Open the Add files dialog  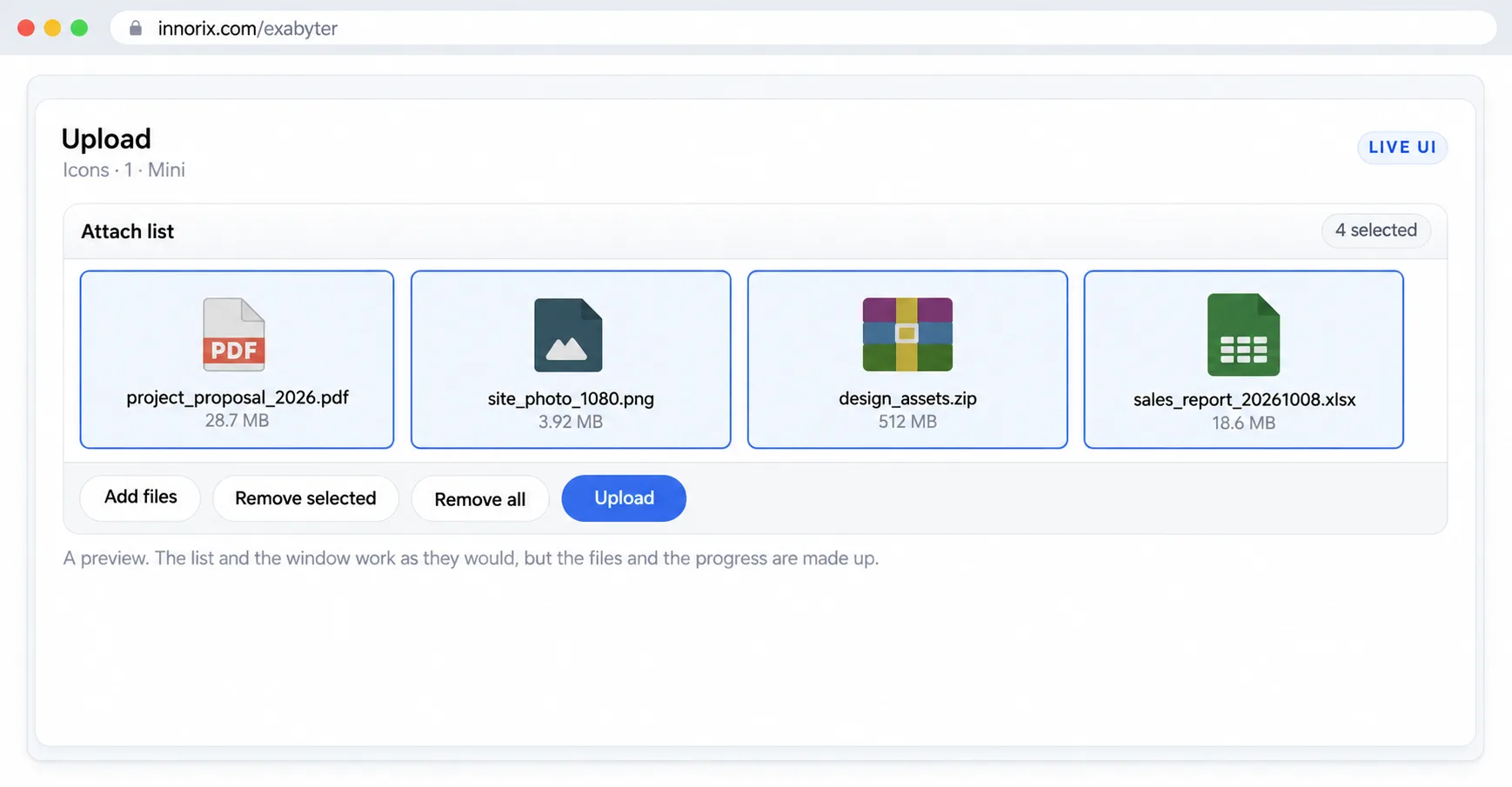[x=140, y=497]
